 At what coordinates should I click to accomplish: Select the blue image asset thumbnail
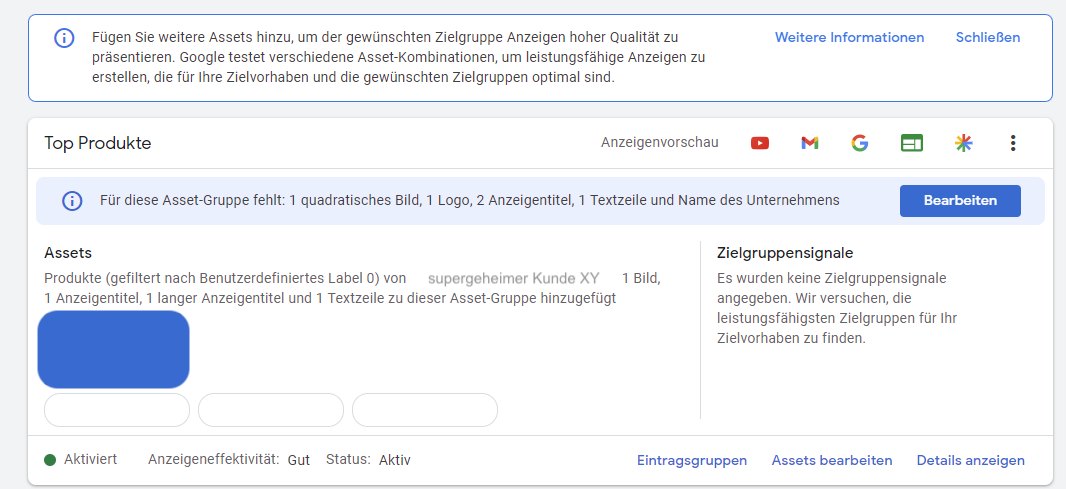(x=114, y=350)
